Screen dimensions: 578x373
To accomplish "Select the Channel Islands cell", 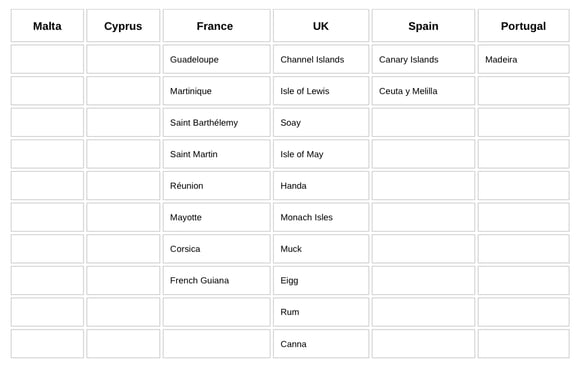I will pyautogui.click(x=321, y=59).
